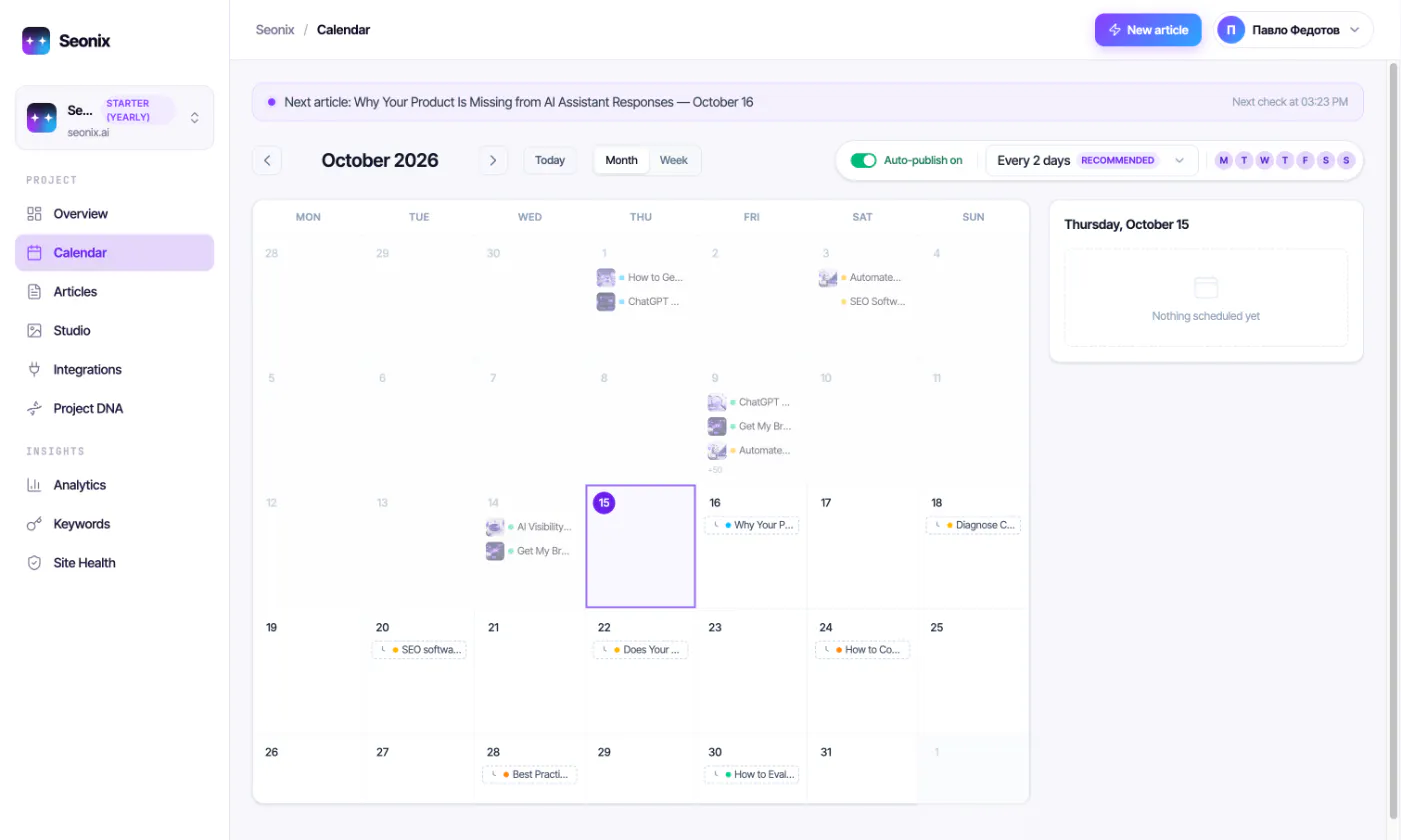The image size is (1401, 840).
Task: Open the "Next article: Why Your Product..." banner
Action: (x=807, y=102)
